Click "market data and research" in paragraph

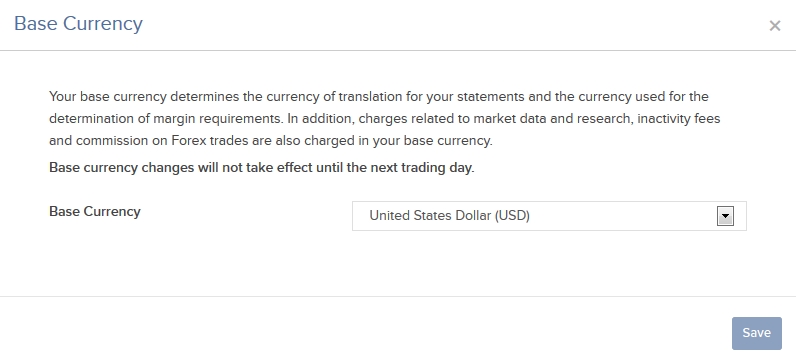point(541,119)
